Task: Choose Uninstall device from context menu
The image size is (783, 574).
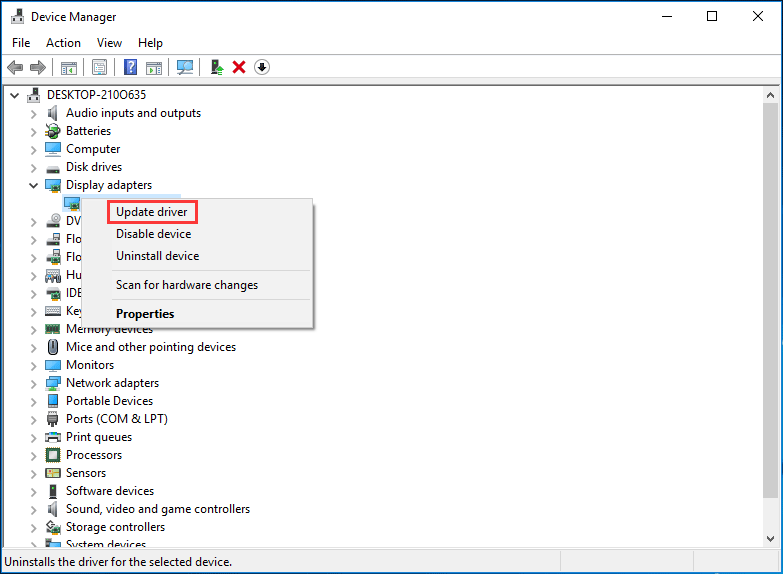Action: [x=157, y=256]
